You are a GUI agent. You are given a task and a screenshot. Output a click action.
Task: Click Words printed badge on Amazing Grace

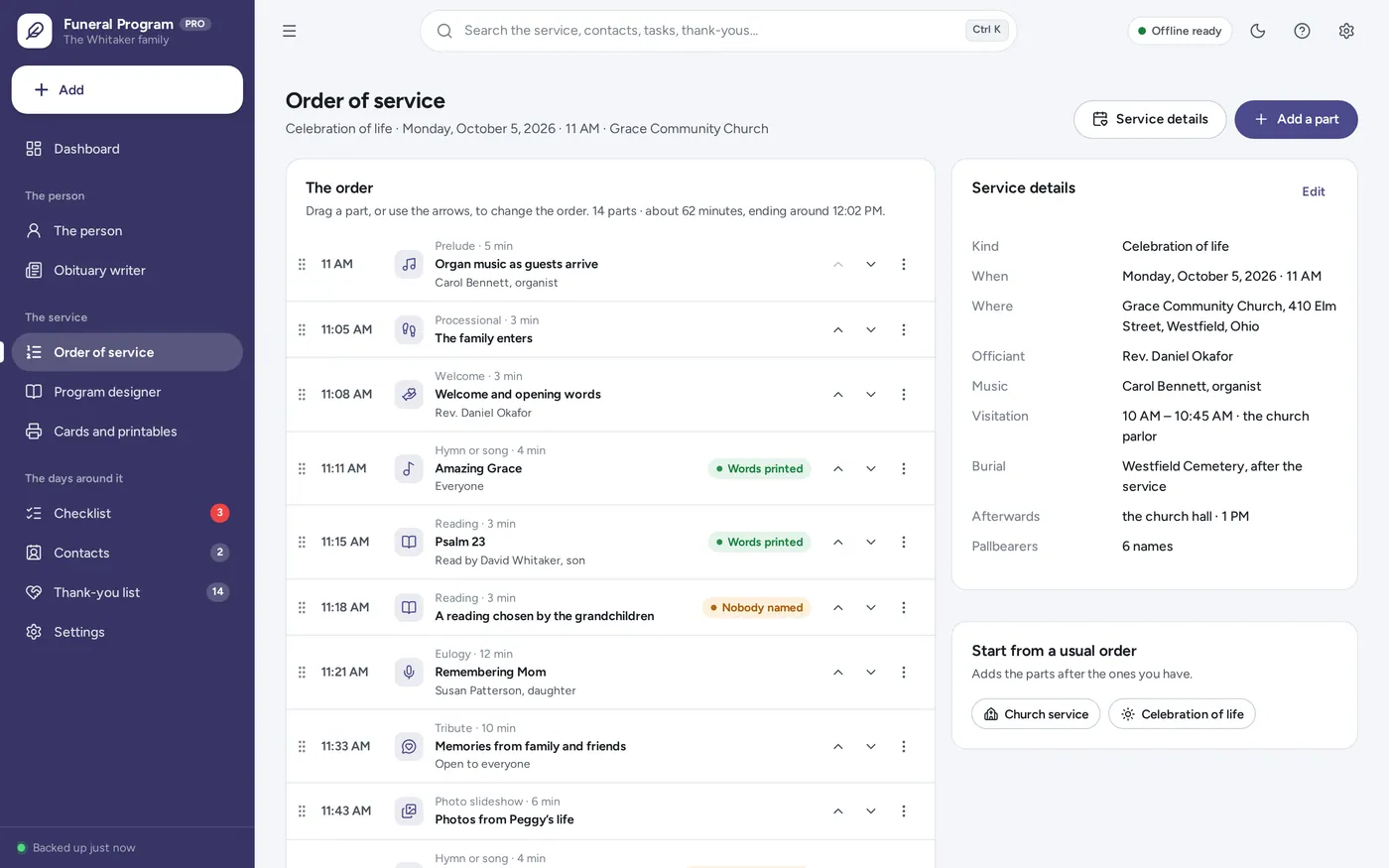click(759, 469)
